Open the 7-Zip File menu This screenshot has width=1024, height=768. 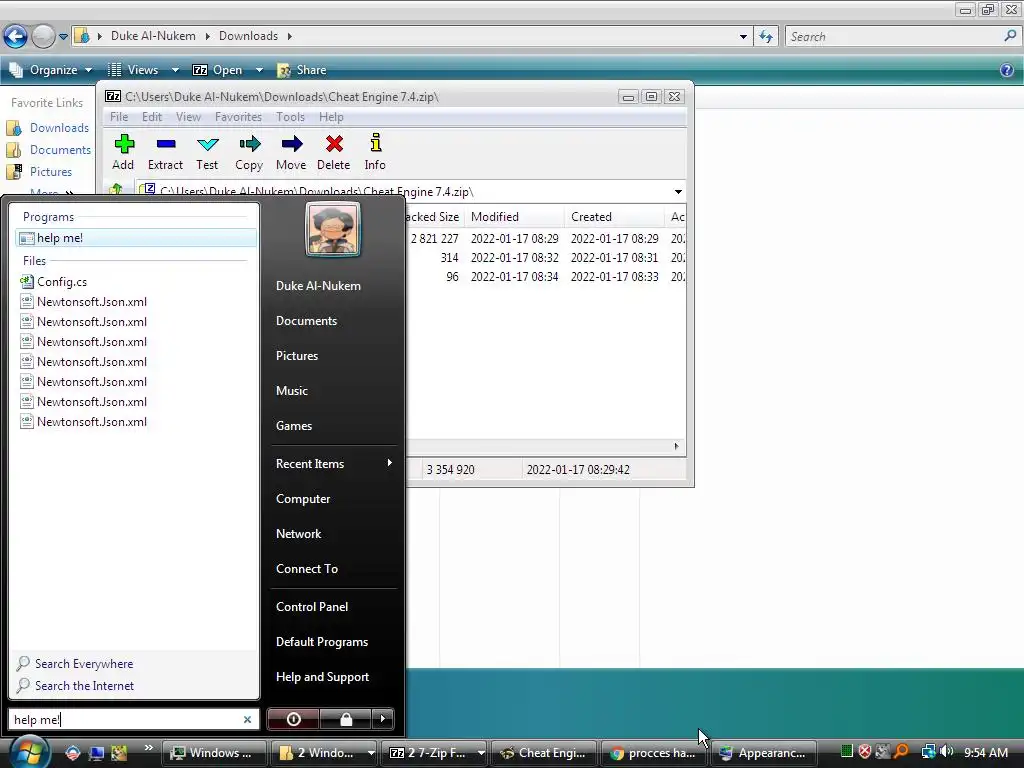point(119,117)
